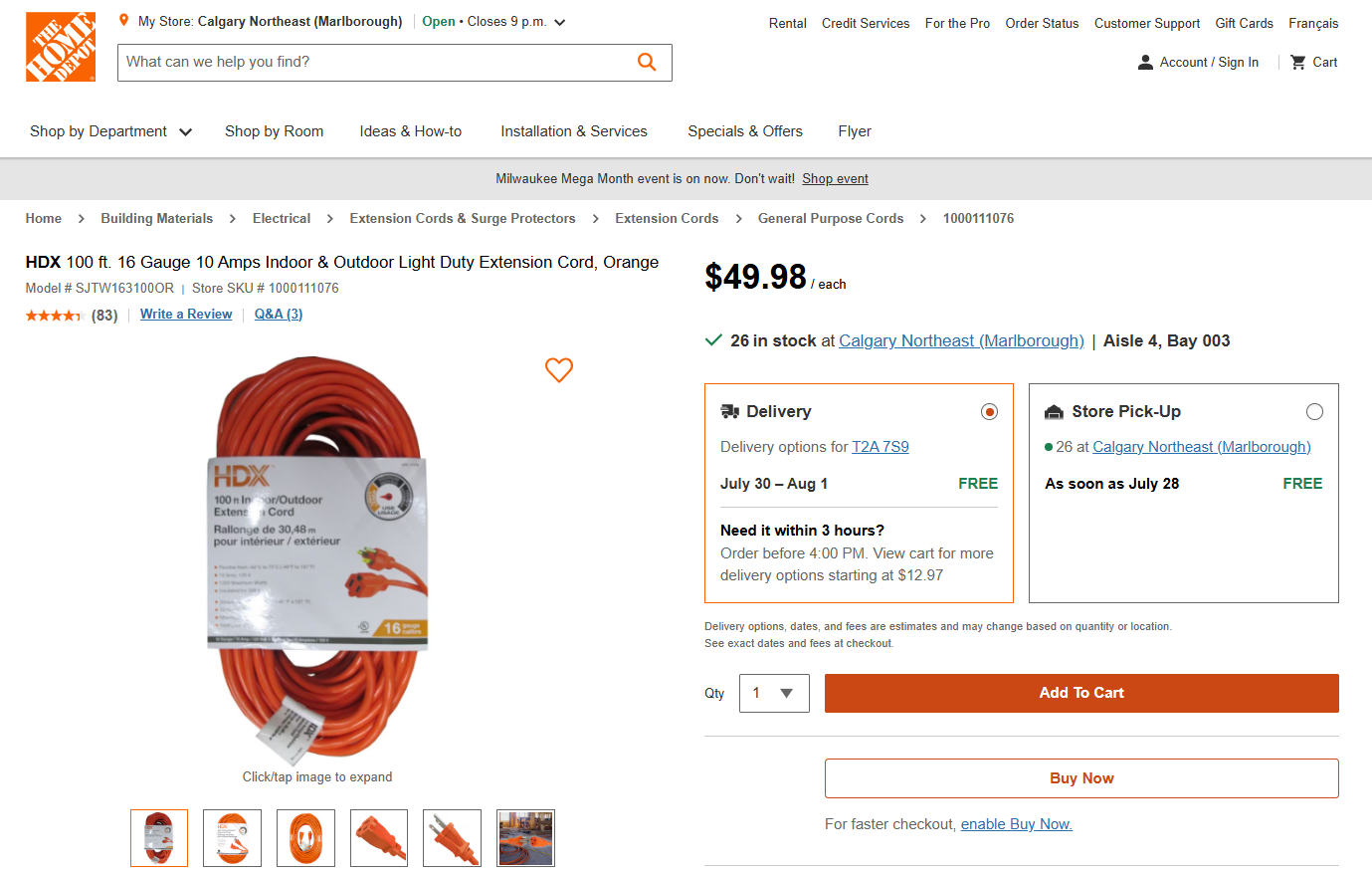The height and width of the screenshot is (872, 1372).
Task: Select the Extension Cords breadcrumb
Action: (667, 218)
